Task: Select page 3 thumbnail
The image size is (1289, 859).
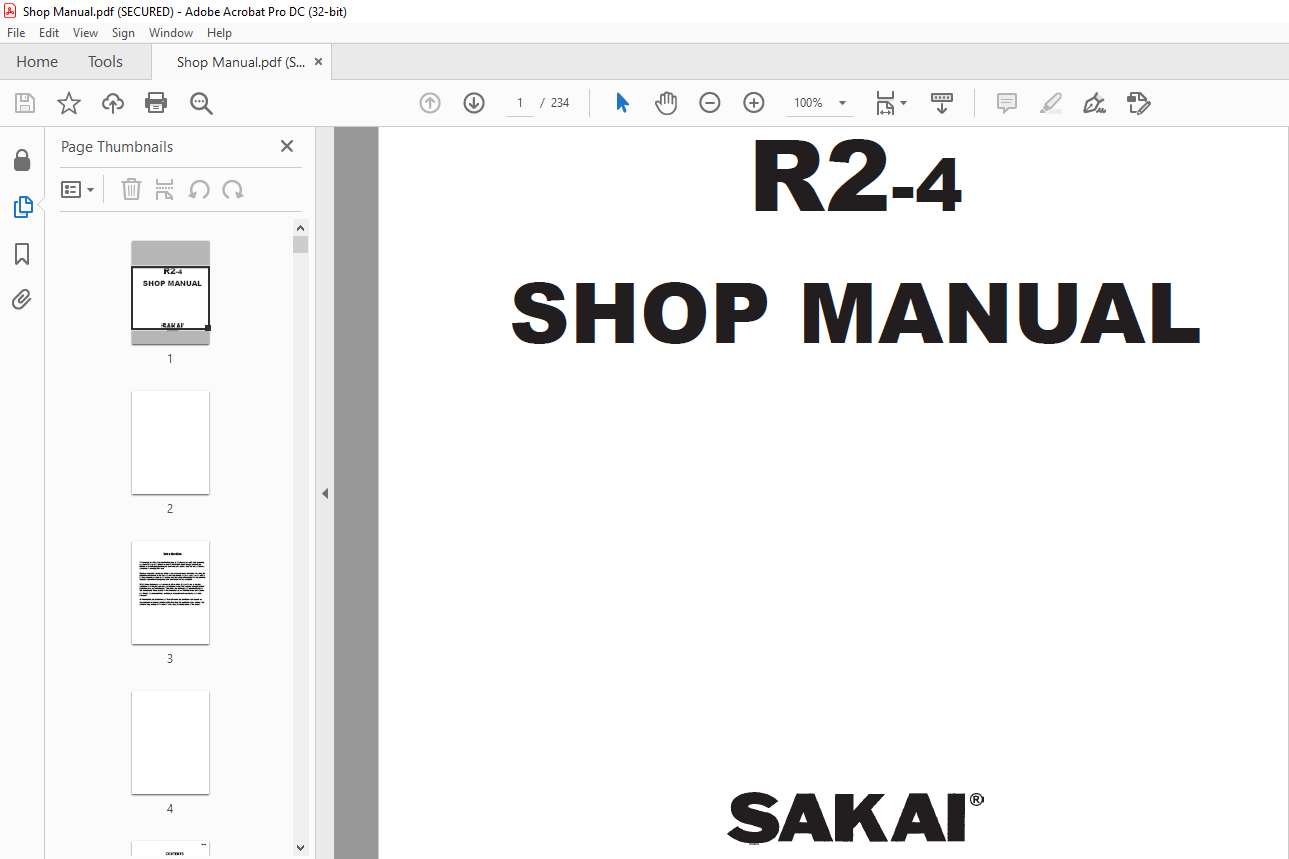Action: click(x=170, y=592)
